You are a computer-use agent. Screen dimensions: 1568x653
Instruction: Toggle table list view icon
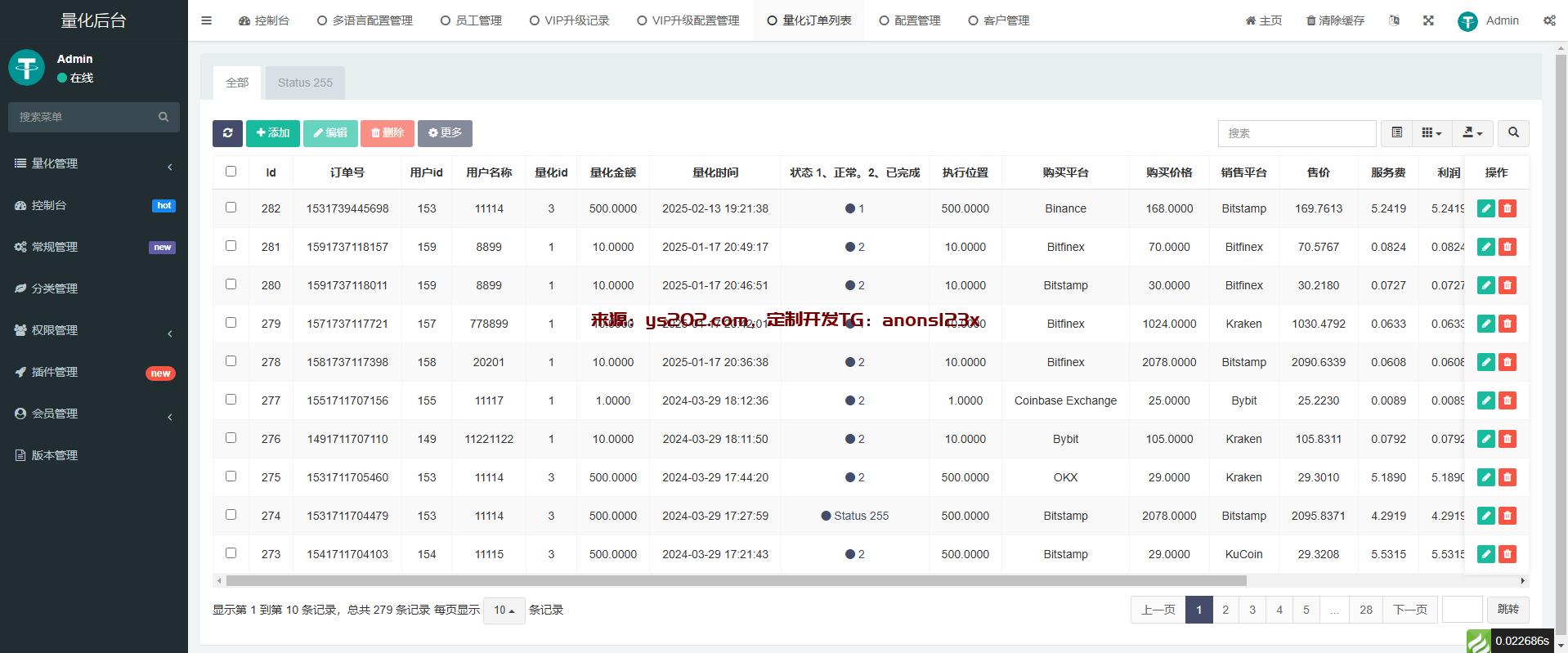click(1397, 133)
